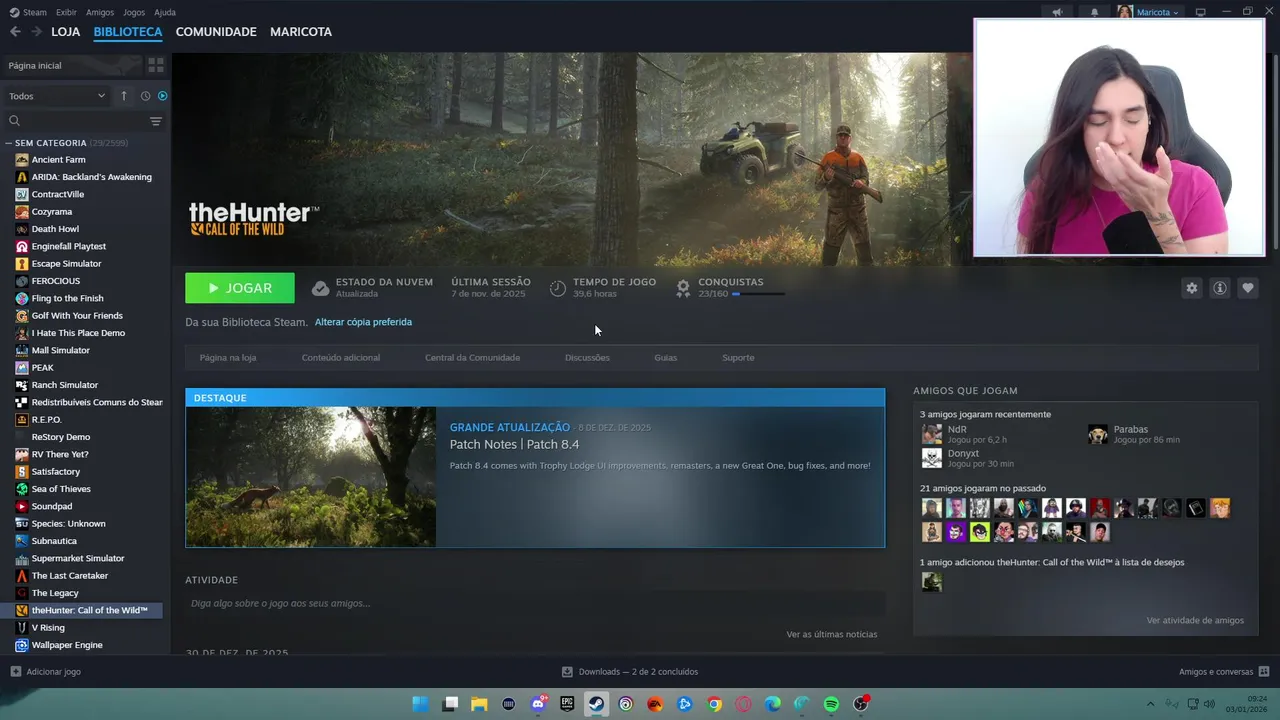Open the MARICOTA profile tab
This screenshot has height=720, width=1280.
(x=301, y=32)
